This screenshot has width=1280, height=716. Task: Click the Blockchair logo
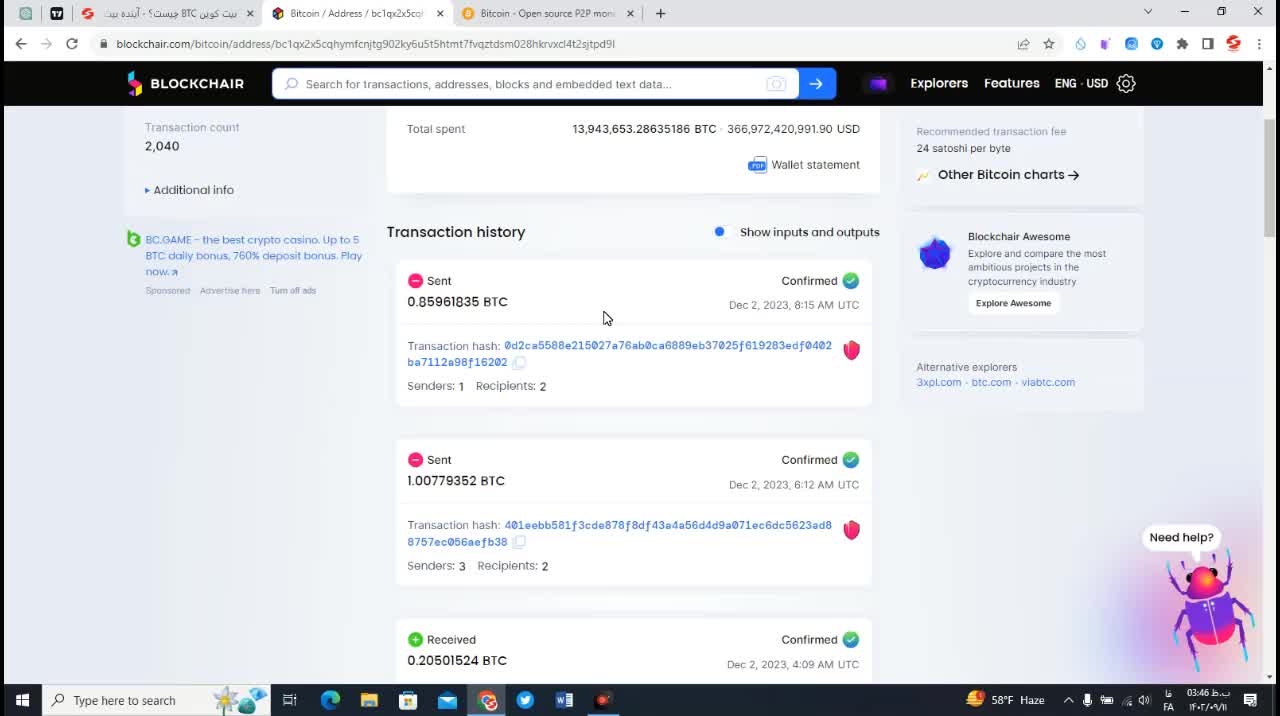pos(186,84)
